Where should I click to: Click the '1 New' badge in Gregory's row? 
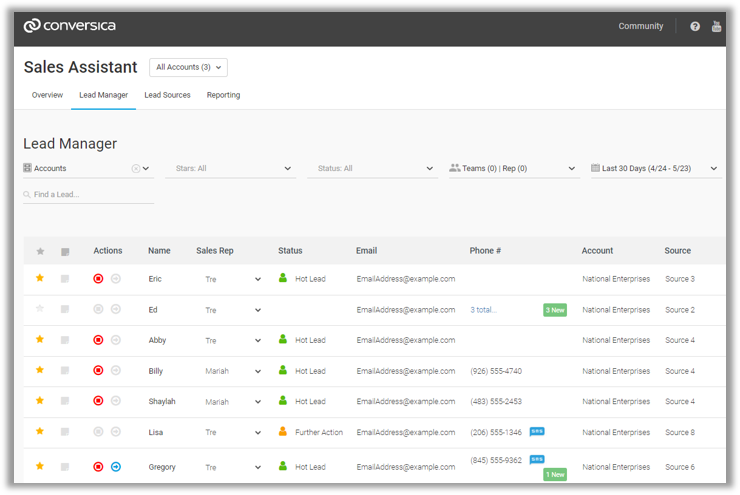point(555,474)
